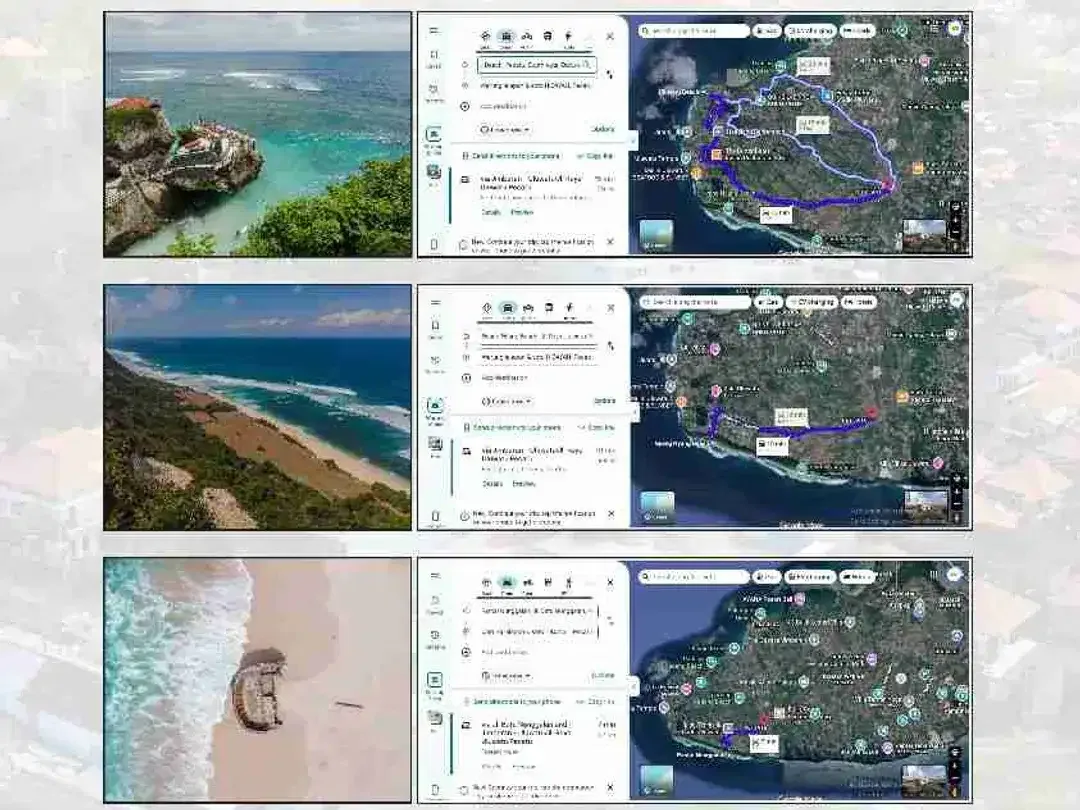Swap start and destination in top panel

tap(609, 74)
